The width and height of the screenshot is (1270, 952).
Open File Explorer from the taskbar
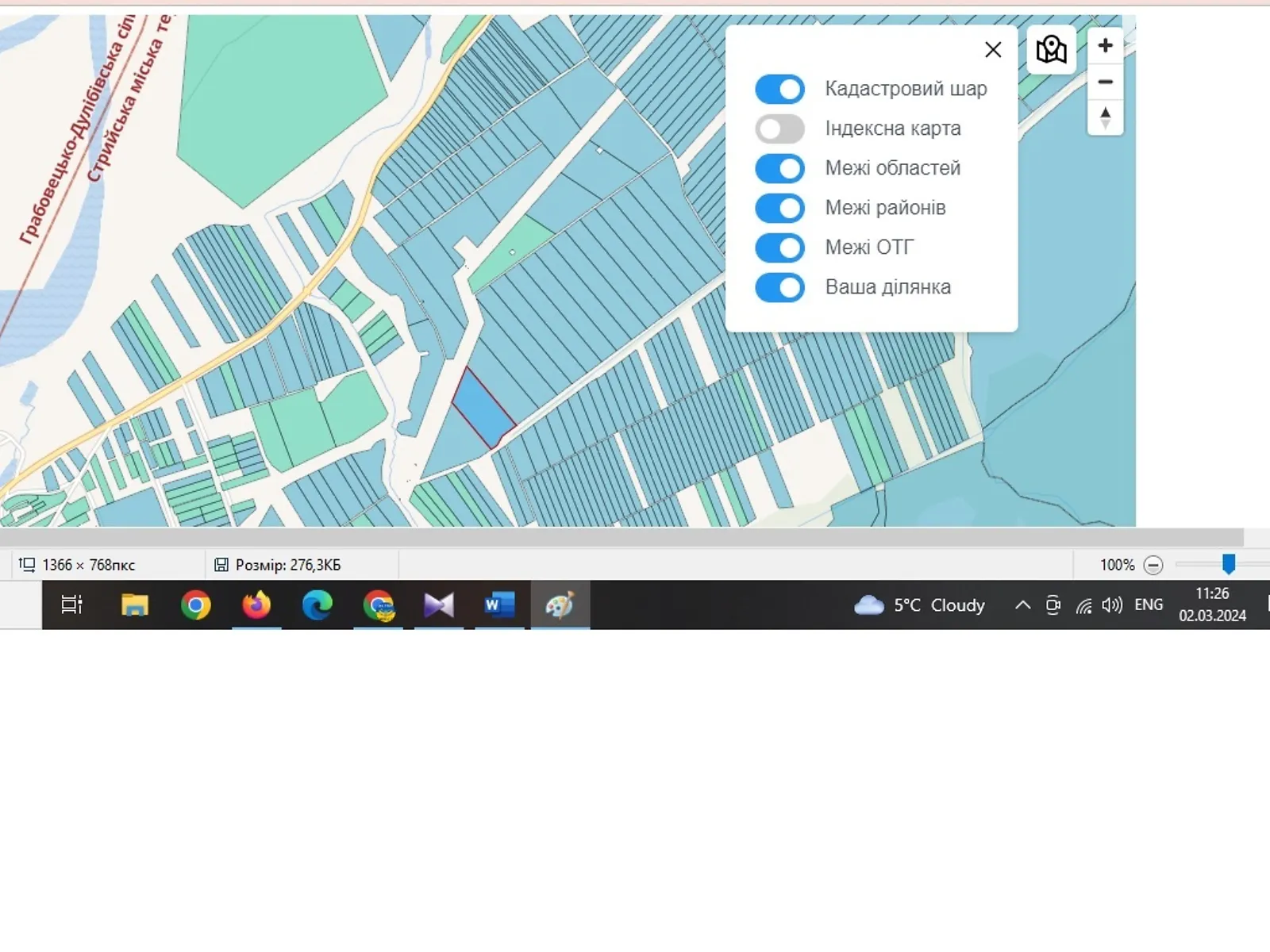[134, 605]
